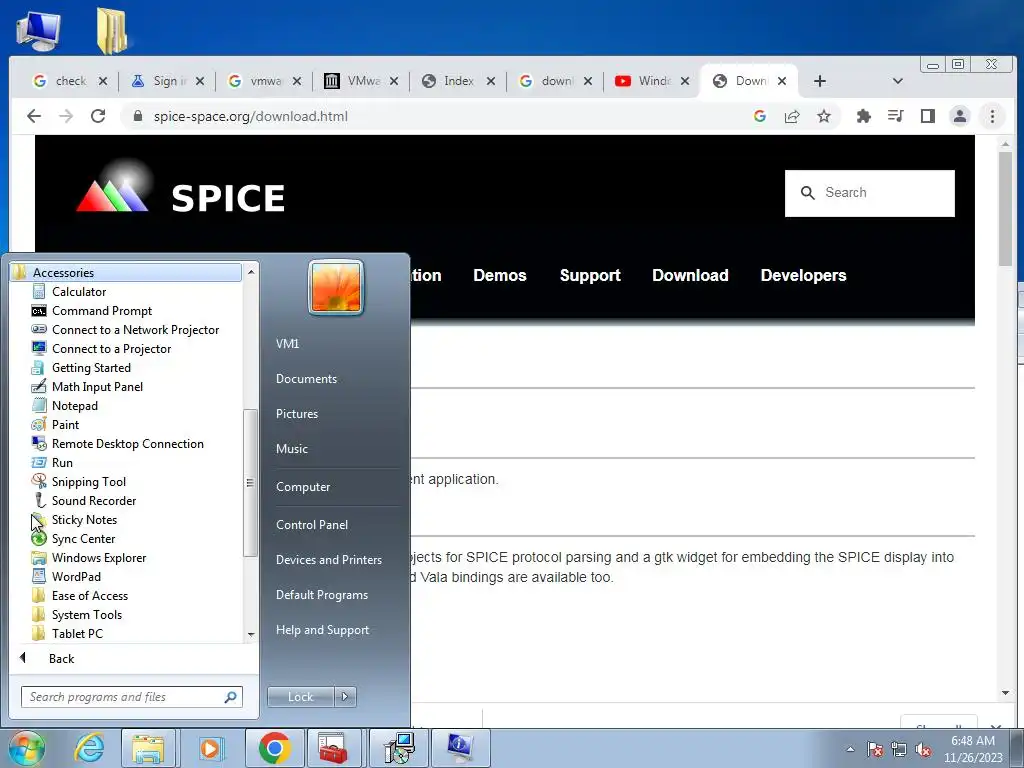Share this page icon in address bar
The image size is (1024, 768).
pos(792,116)
